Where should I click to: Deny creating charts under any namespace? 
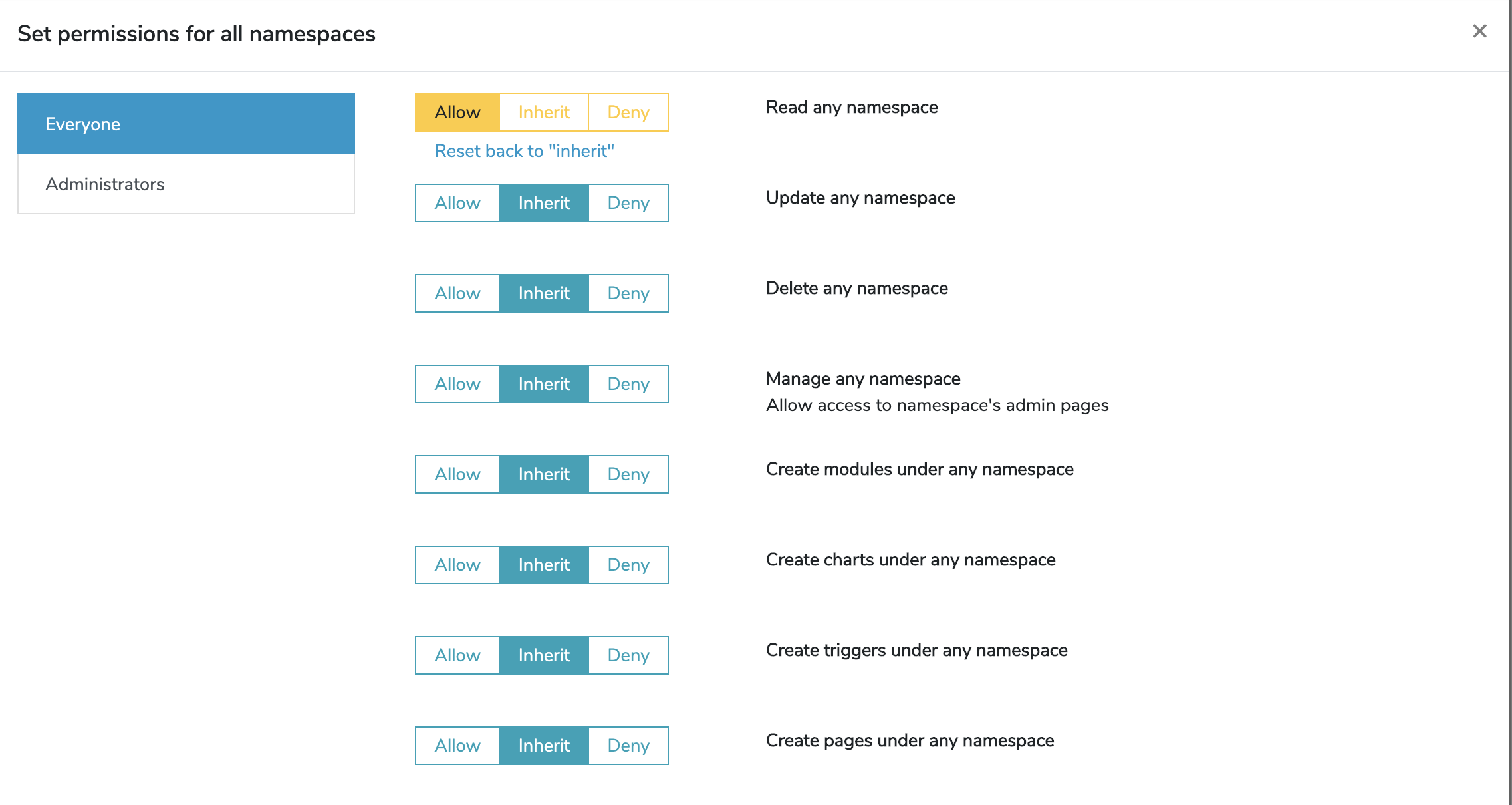627,564
